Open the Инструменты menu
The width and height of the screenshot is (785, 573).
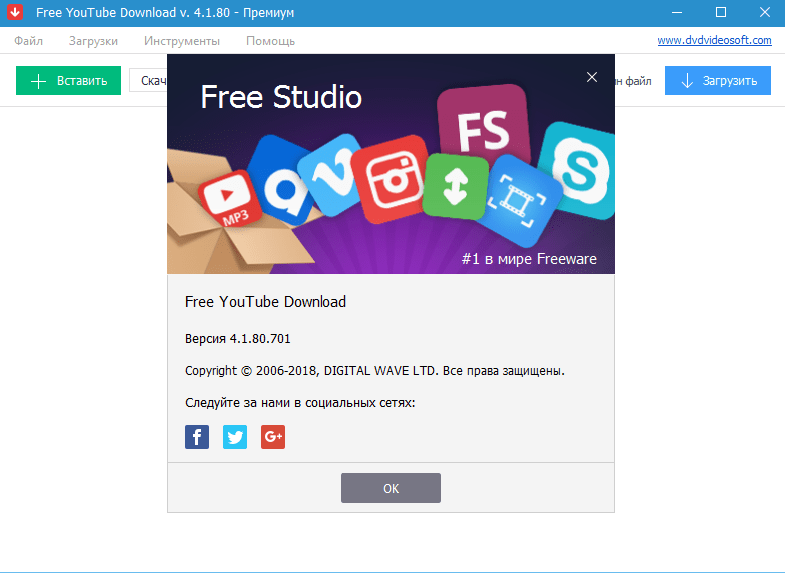coord(181,41)
